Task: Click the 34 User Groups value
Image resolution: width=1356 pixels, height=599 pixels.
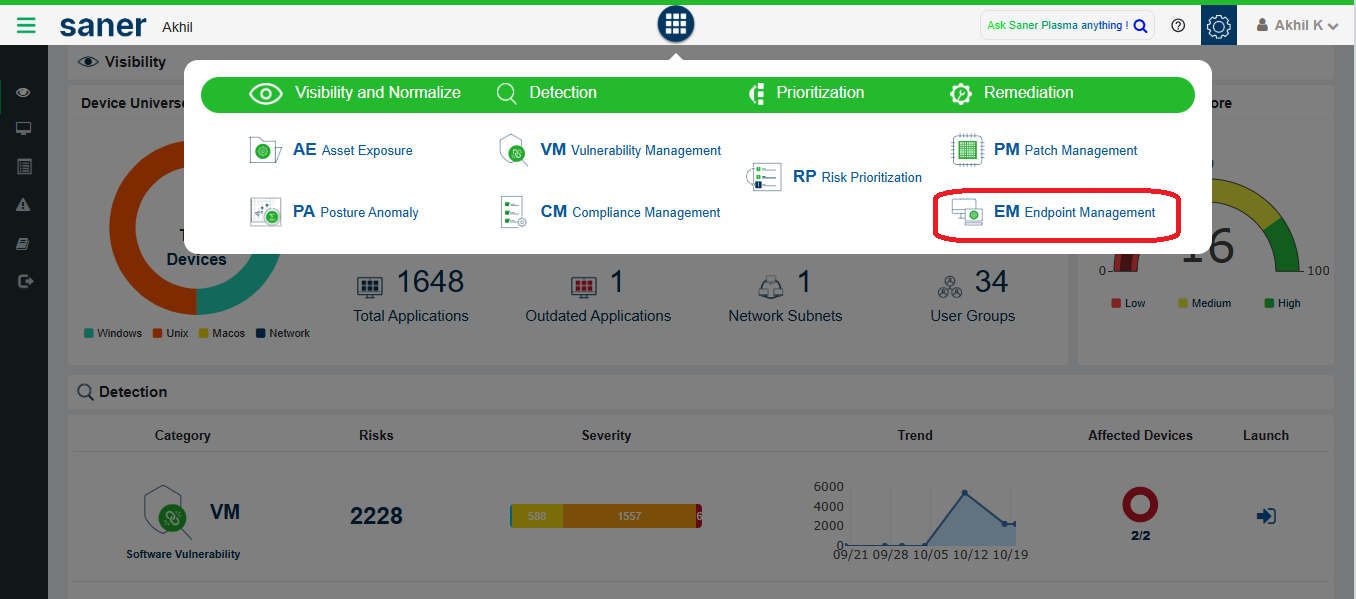Action: point(991,282)
